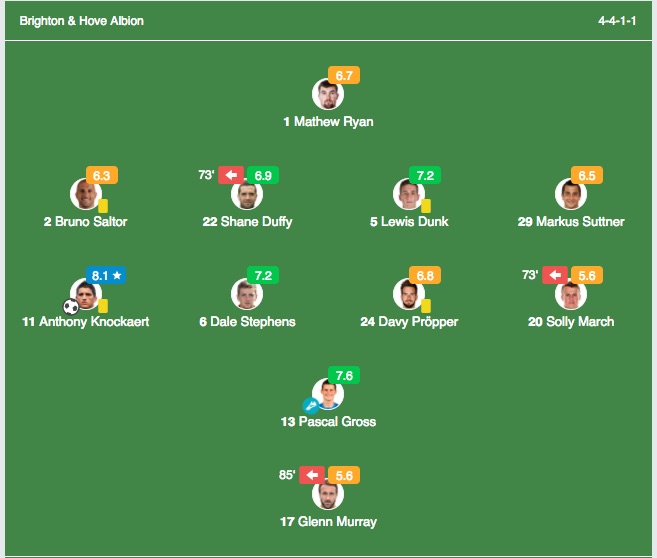Click the Brighton & Hove Albion team title
Screen dimensions: 657x558
(82, 21)
